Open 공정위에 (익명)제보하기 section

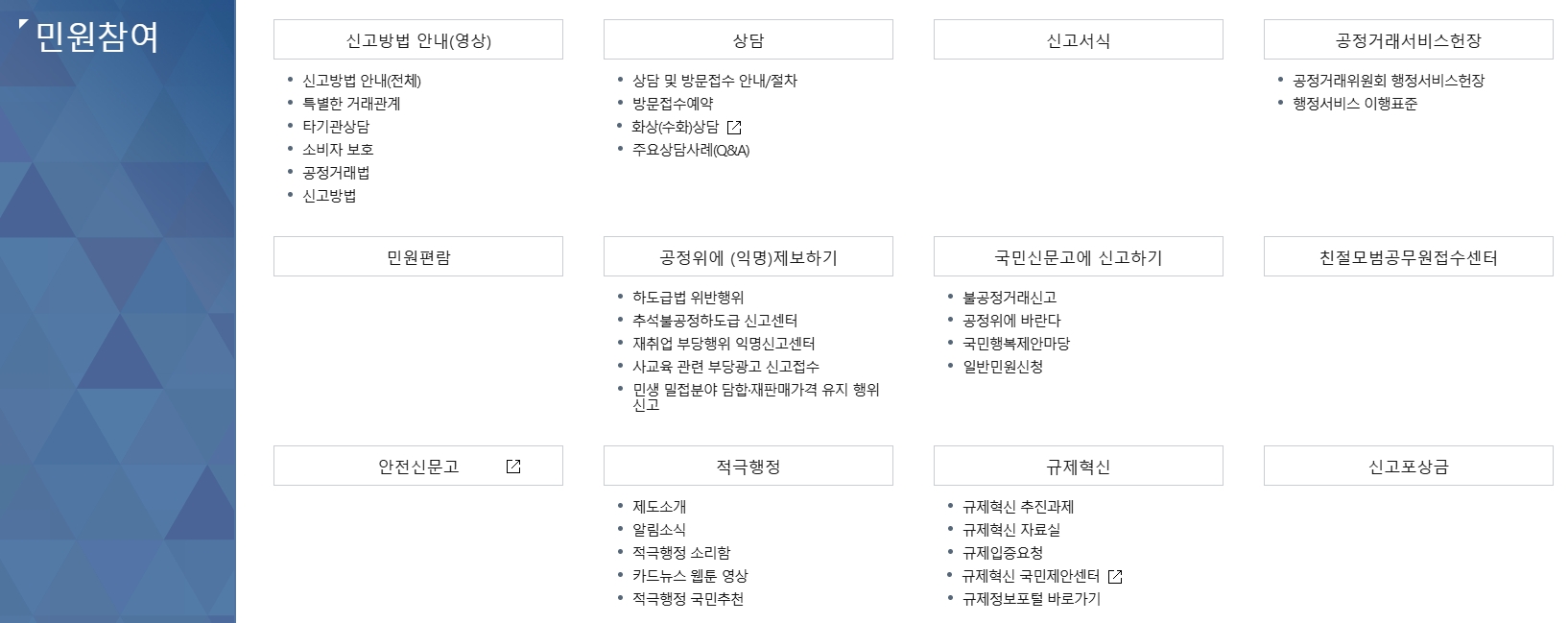click(748, 256)
